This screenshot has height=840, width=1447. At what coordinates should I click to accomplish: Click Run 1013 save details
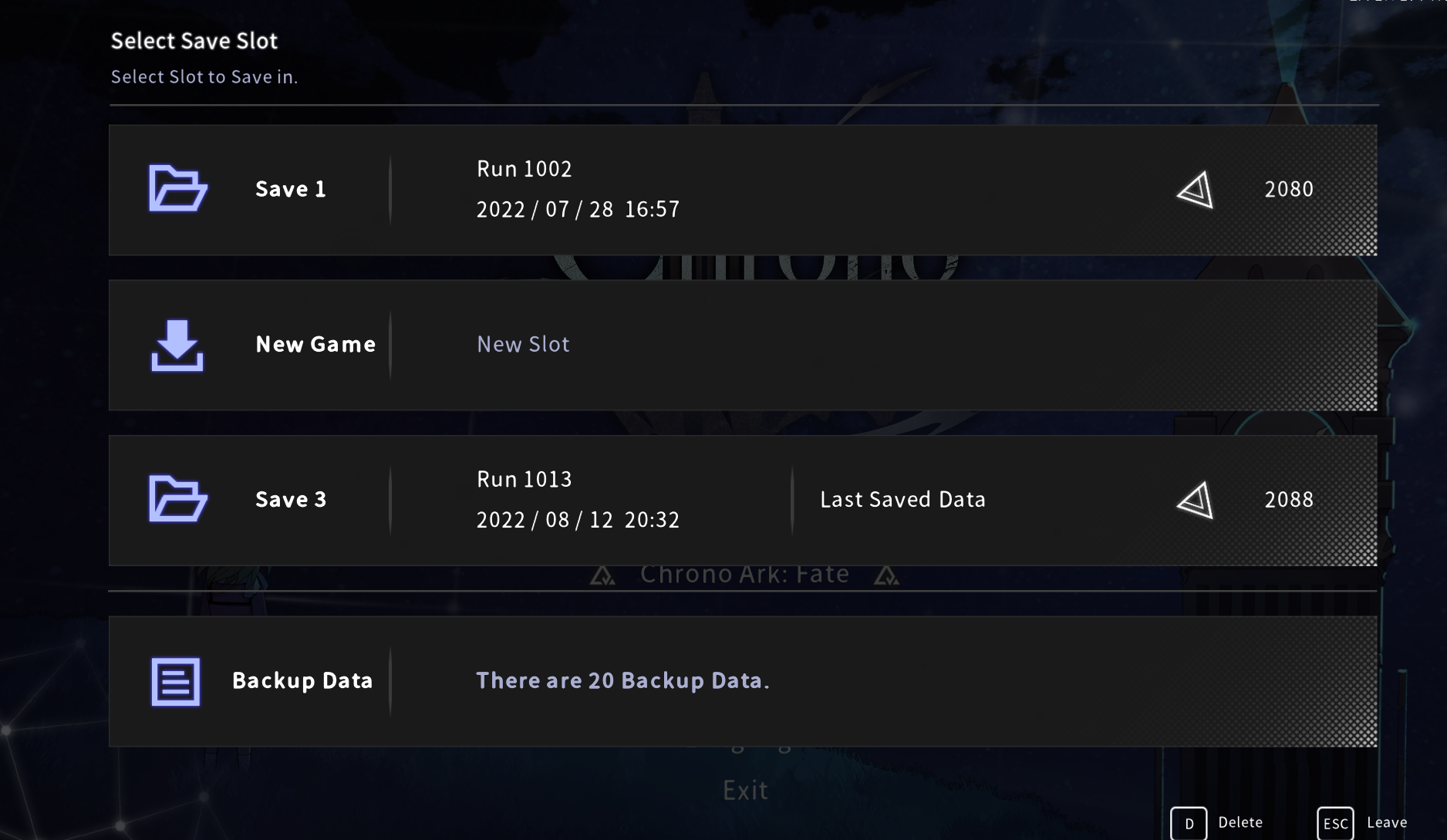pyautogui.click(x=578, y=499)
